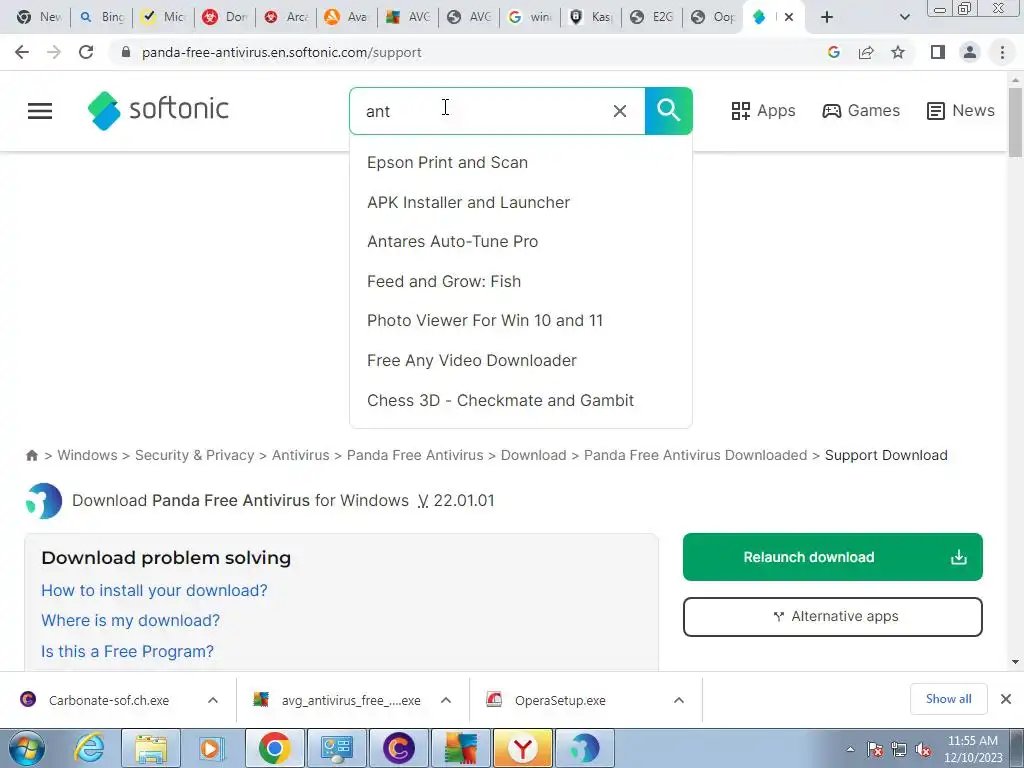Open Carbonate-sof.ch.exe downloaded file
Image resolution: width=1024 pixels, height=768 pixels.
(108, 700)
